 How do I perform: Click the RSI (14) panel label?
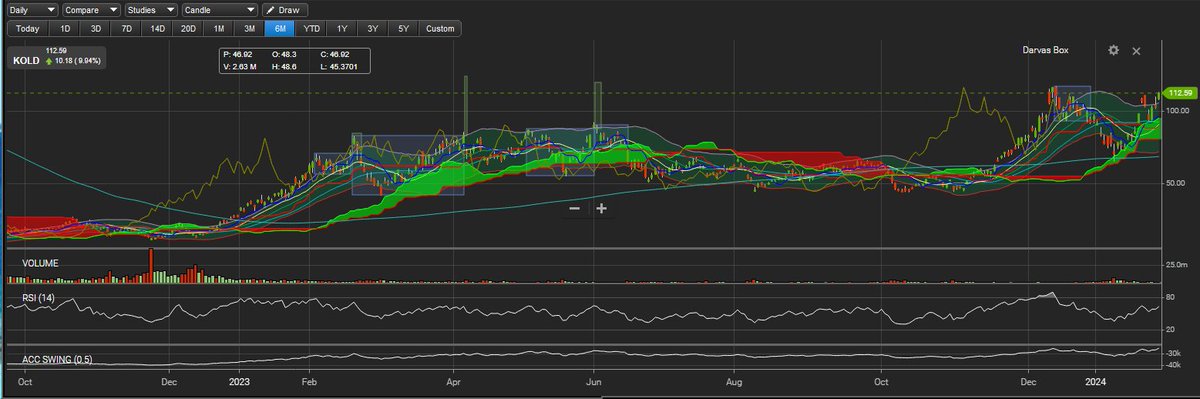click(x=39, y=298)
